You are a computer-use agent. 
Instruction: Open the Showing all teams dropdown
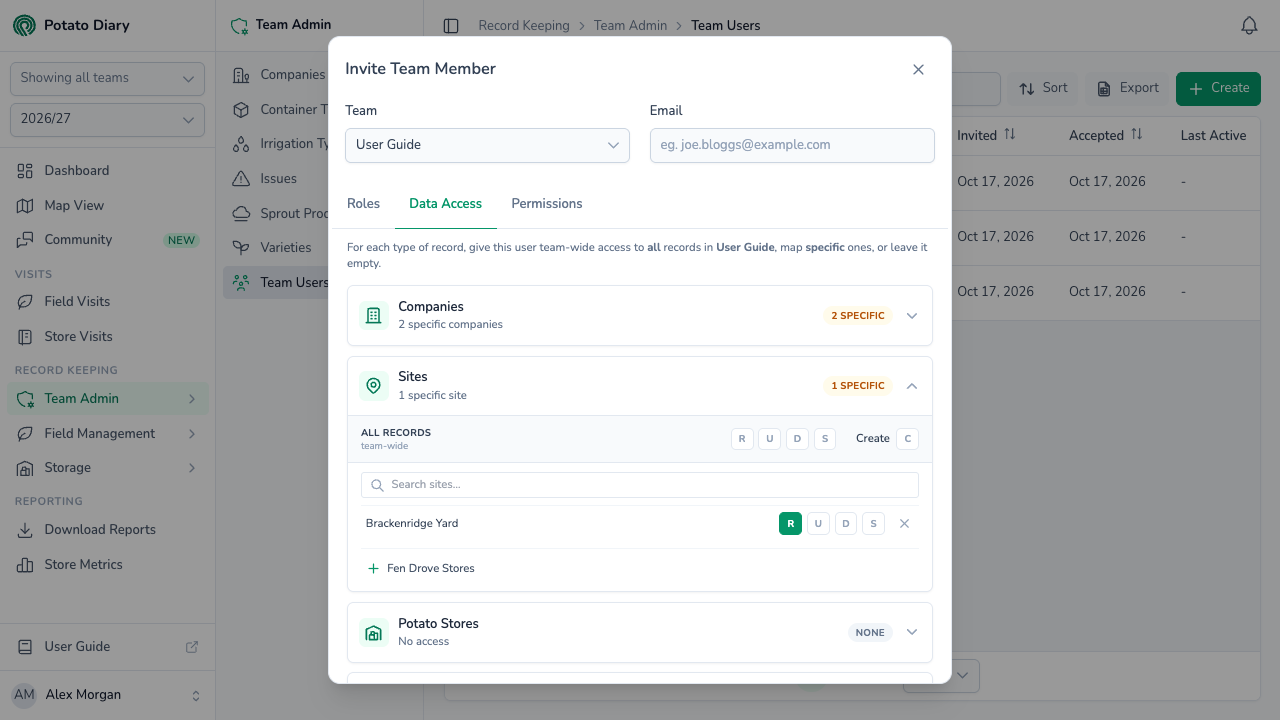[107, 78]
